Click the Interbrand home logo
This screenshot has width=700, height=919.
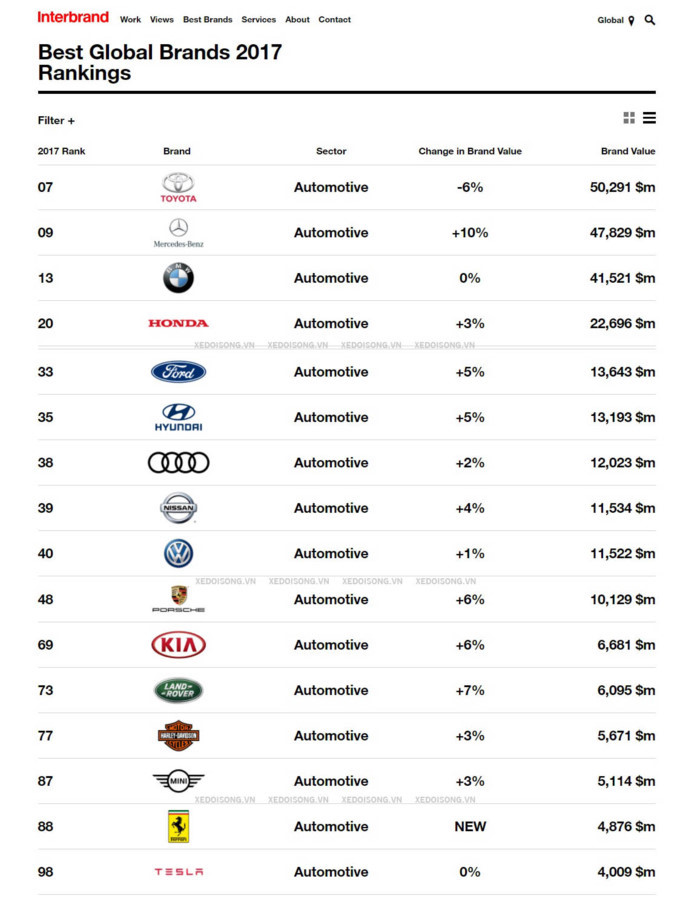click(73, 17)
